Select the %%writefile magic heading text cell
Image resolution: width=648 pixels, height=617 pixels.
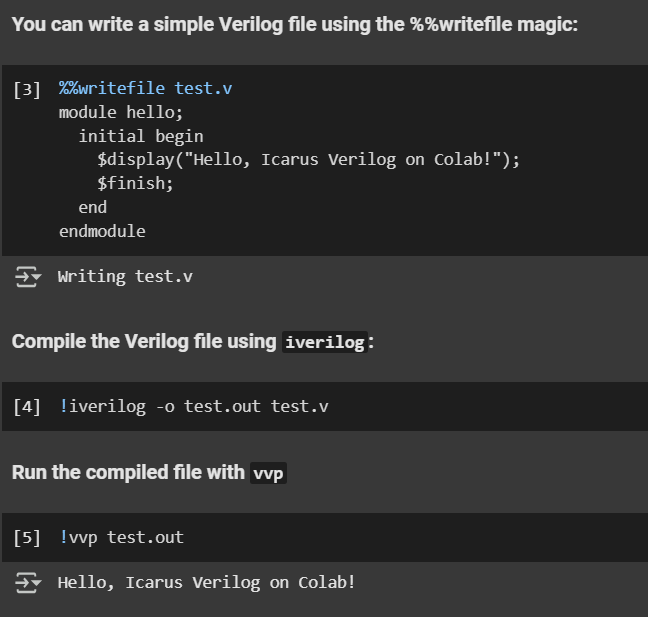[x=294, y=24]
